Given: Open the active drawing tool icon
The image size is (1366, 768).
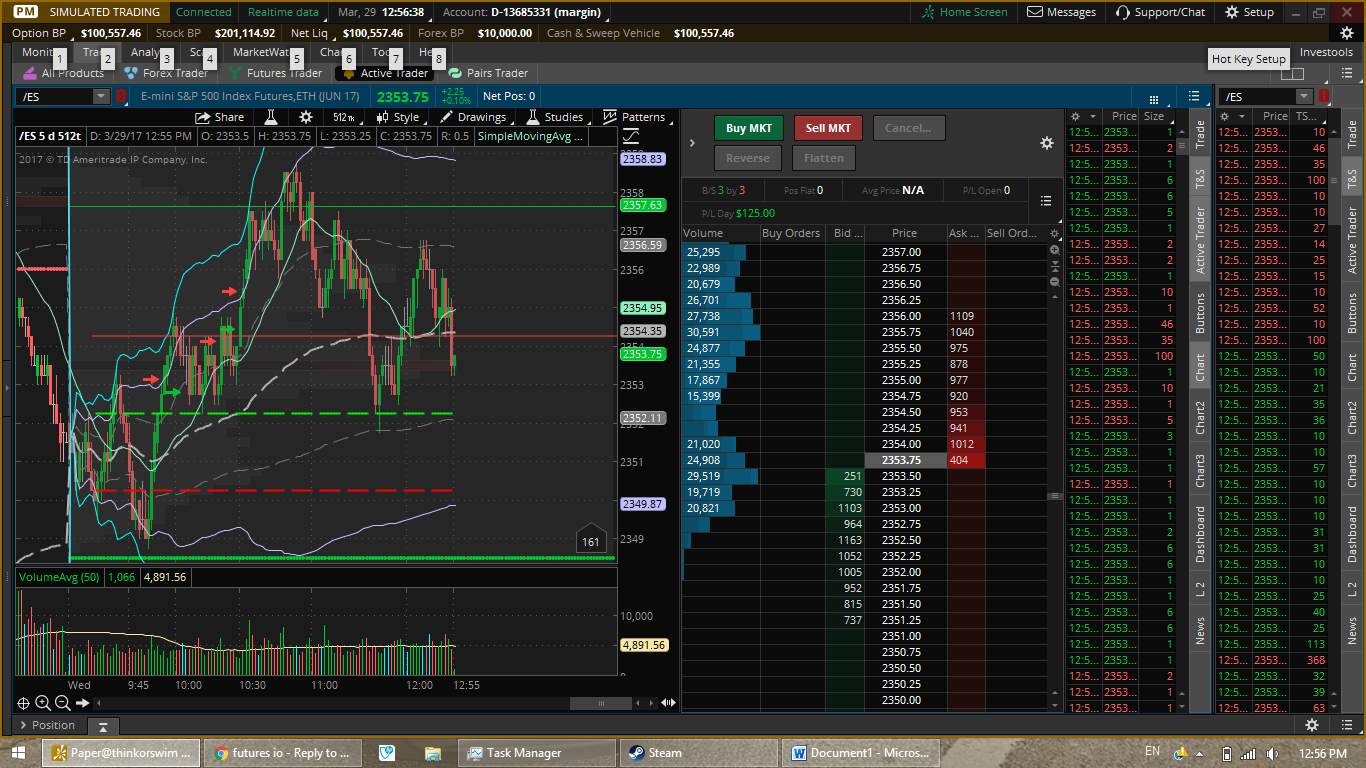Looking at the screenshot, I should [632, 136].
